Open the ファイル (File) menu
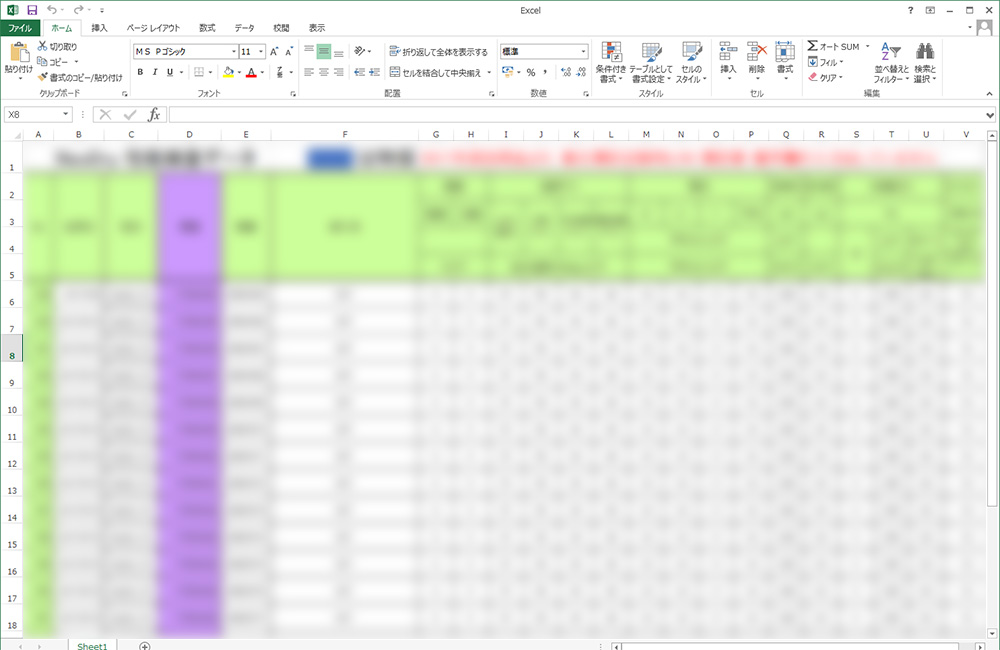 point(20,28)
